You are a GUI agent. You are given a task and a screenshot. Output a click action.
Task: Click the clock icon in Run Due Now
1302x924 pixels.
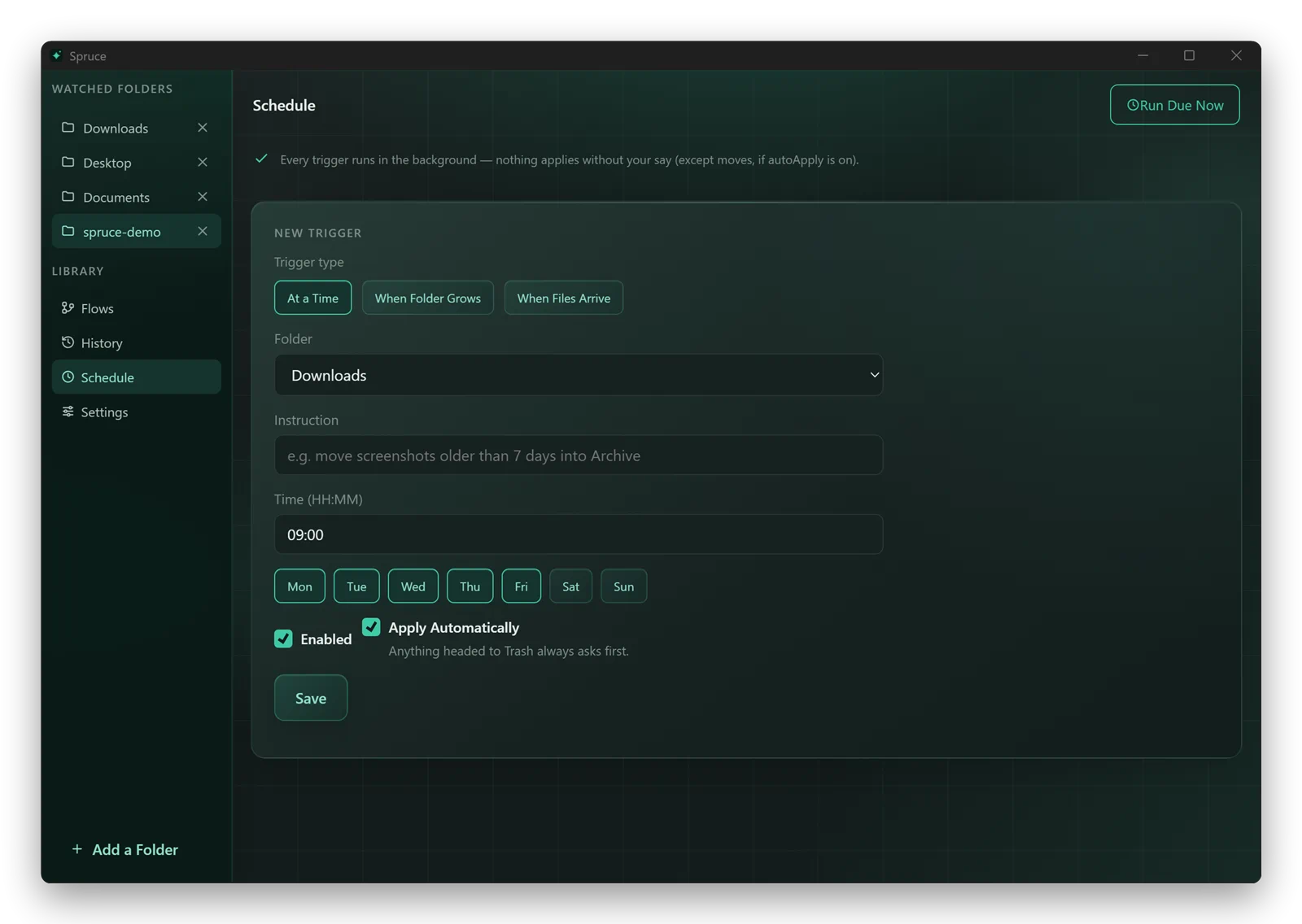click(x=1132, y=105)
